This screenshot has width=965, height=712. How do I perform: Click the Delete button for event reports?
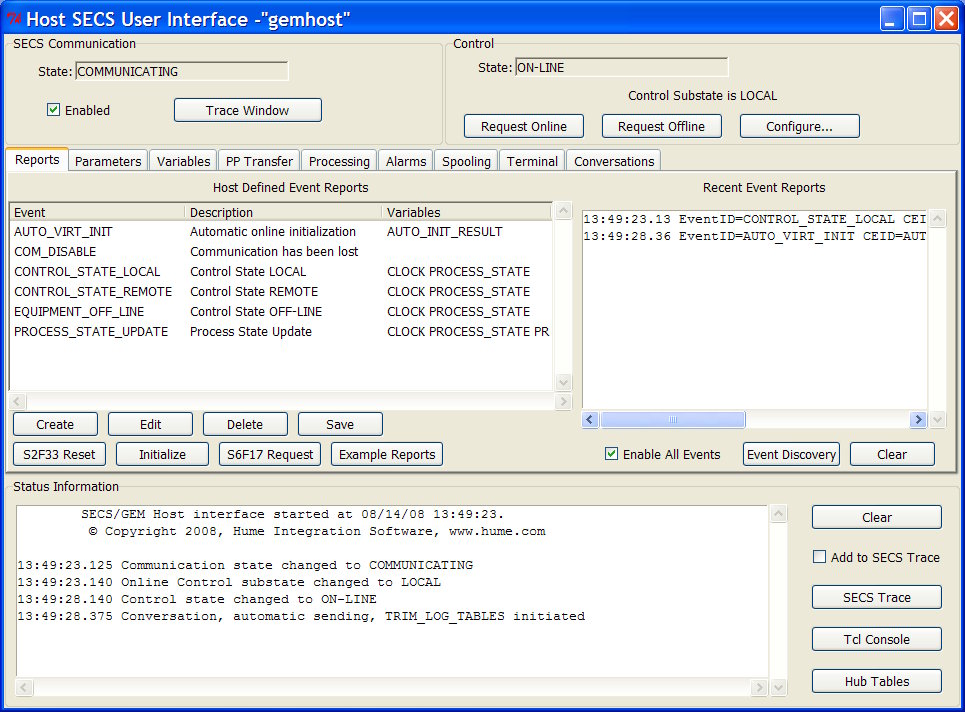[x=245, y=424]
